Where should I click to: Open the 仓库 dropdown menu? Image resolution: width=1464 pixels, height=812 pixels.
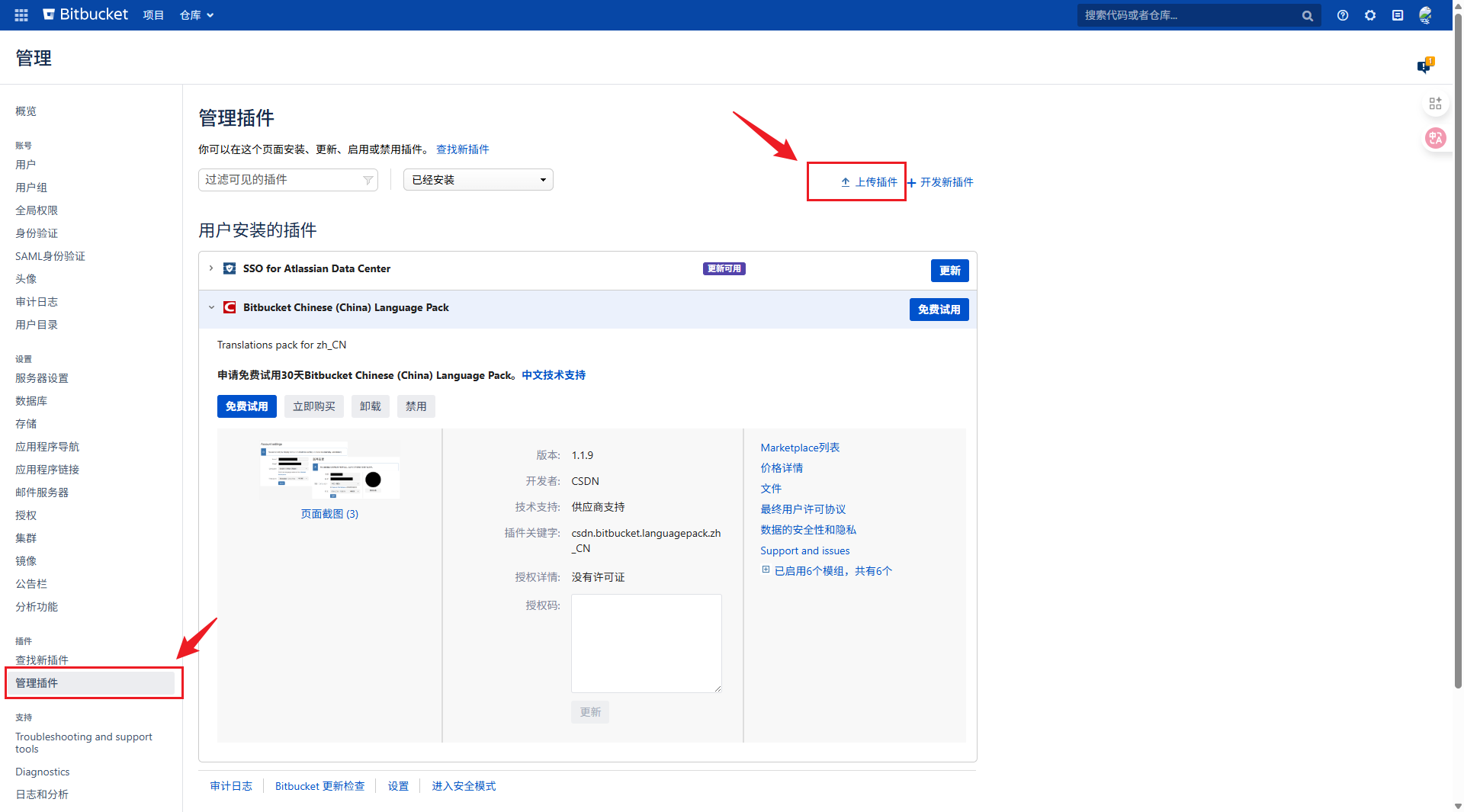196,15
